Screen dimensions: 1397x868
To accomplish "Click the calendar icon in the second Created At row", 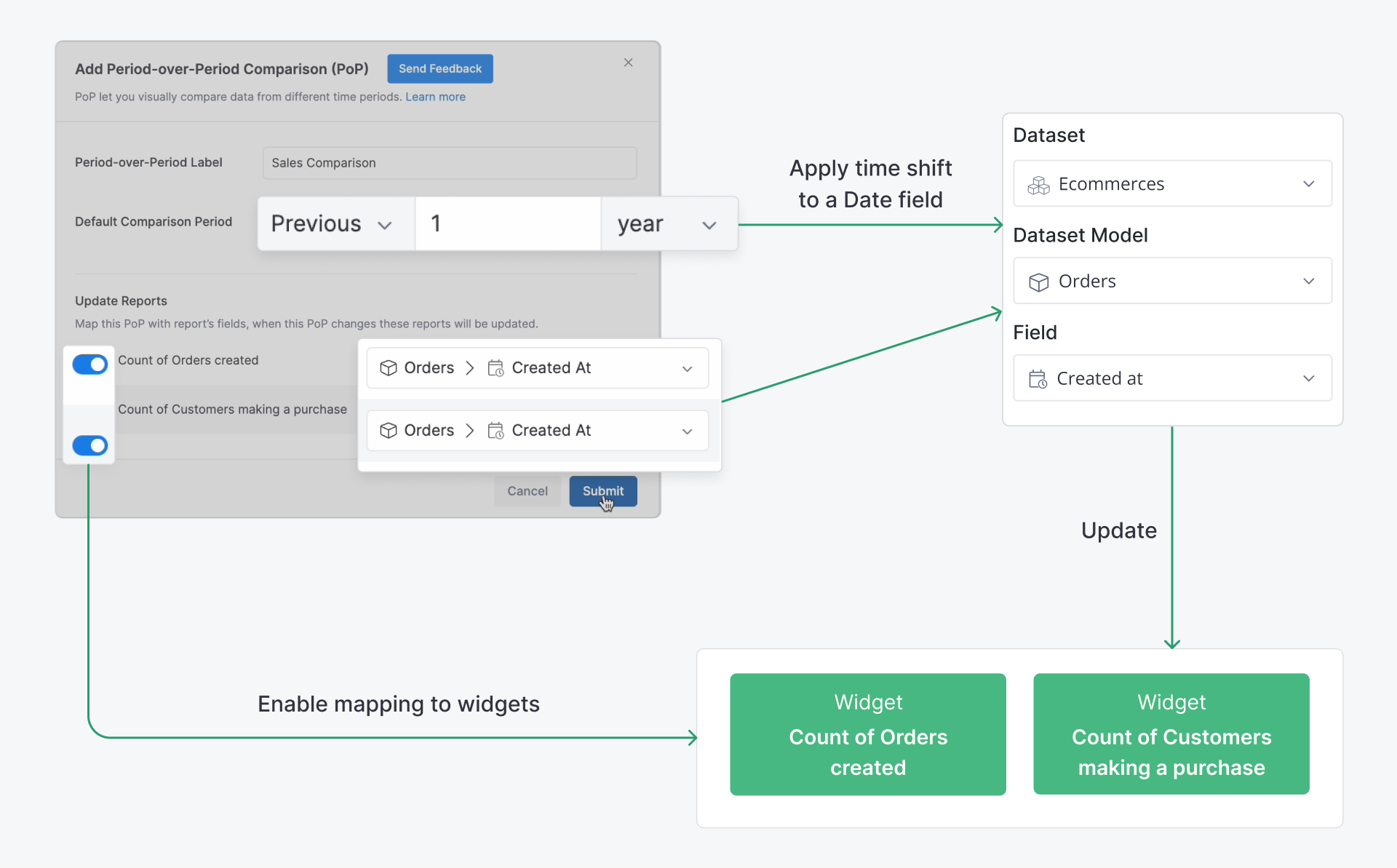I will tap(495, 431).
